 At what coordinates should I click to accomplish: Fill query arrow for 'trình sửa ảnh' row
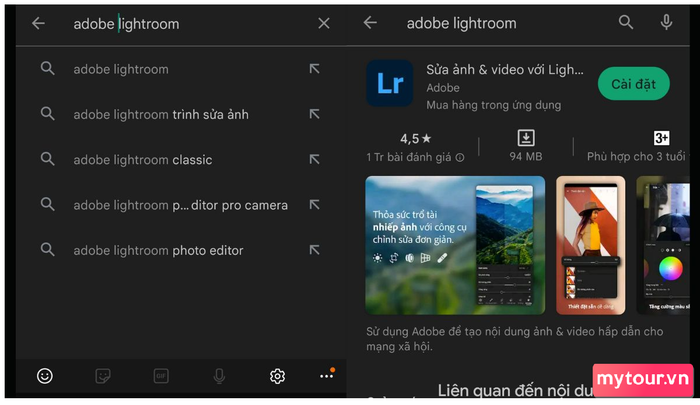[x=314, y=114]
